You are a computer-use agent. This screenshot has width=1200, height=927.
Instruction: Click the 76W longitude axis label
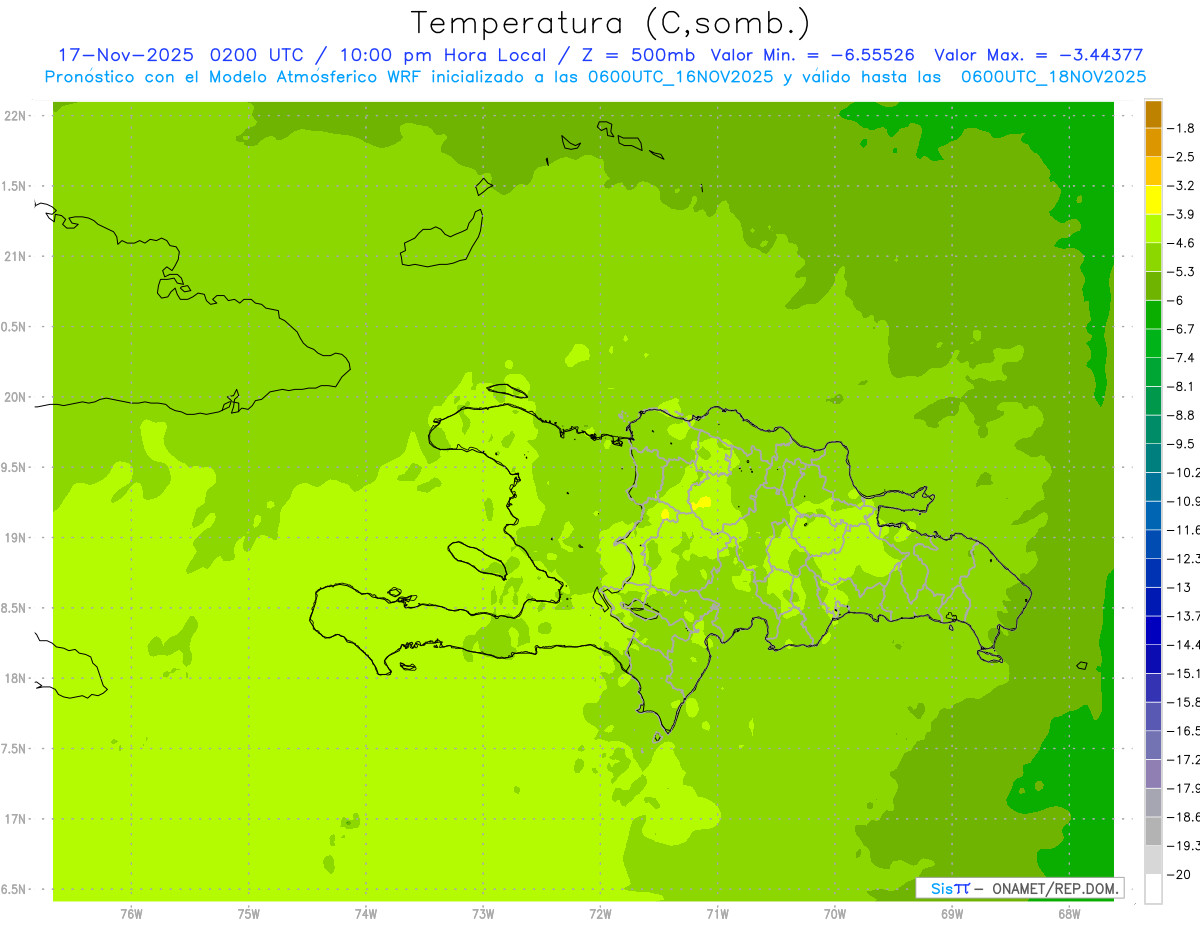(x=131, y=913)
